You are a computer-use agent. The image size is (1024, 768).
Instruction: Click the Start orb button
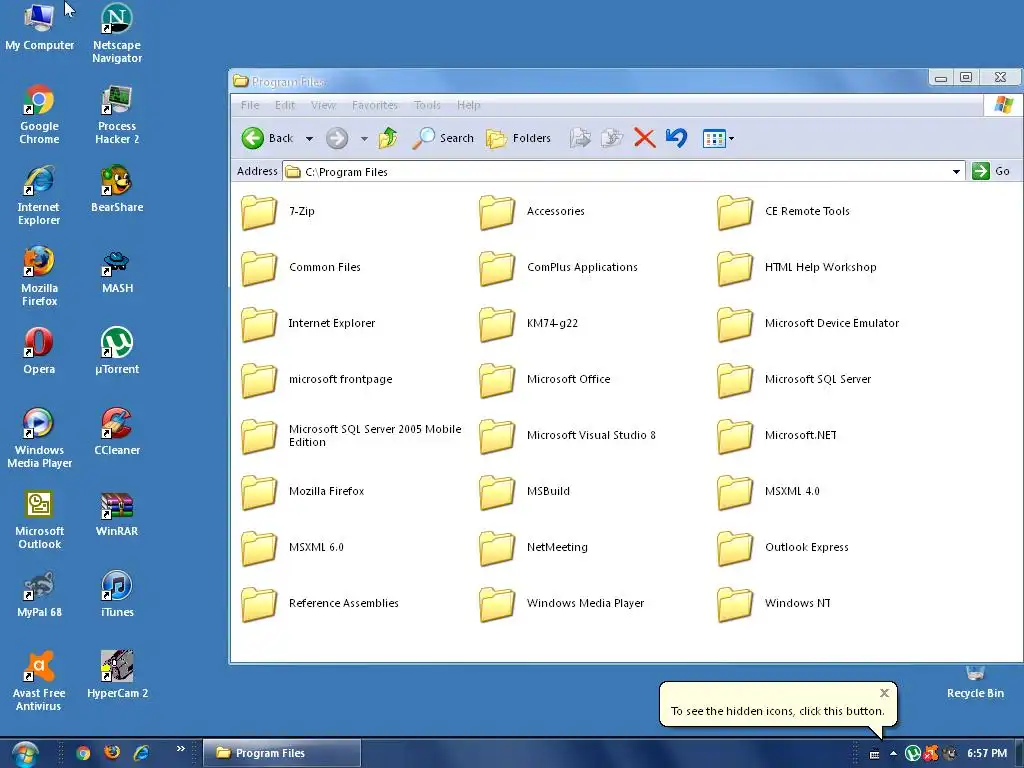[x=24, y=754]
